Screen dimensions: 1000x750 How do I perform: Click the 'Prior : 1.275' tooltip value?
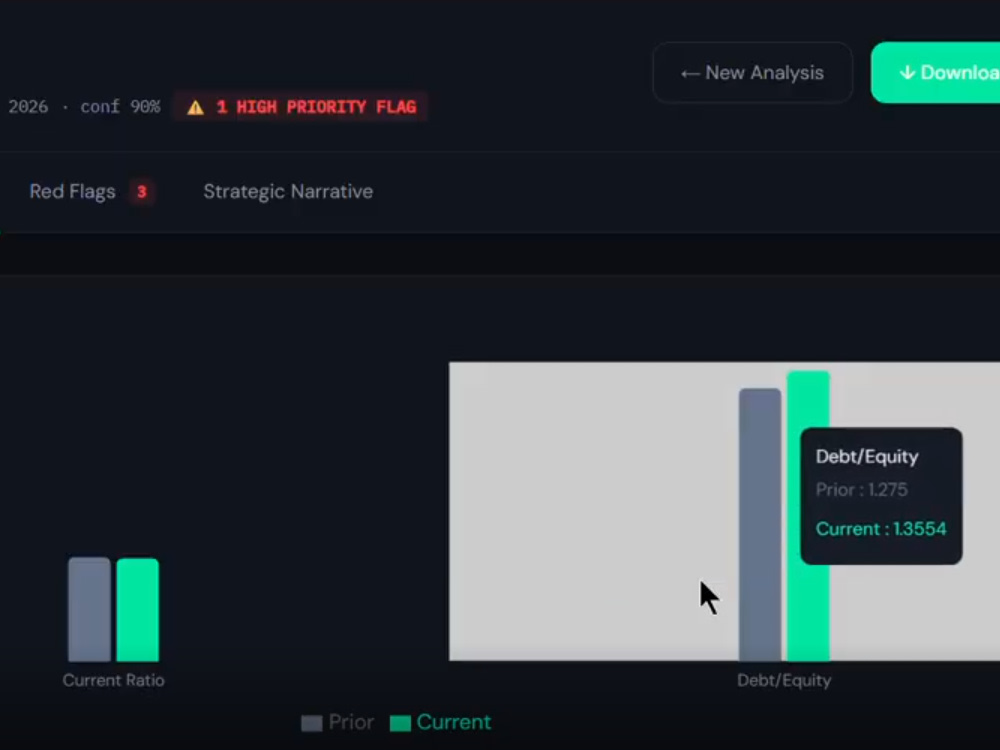point(862,490)
